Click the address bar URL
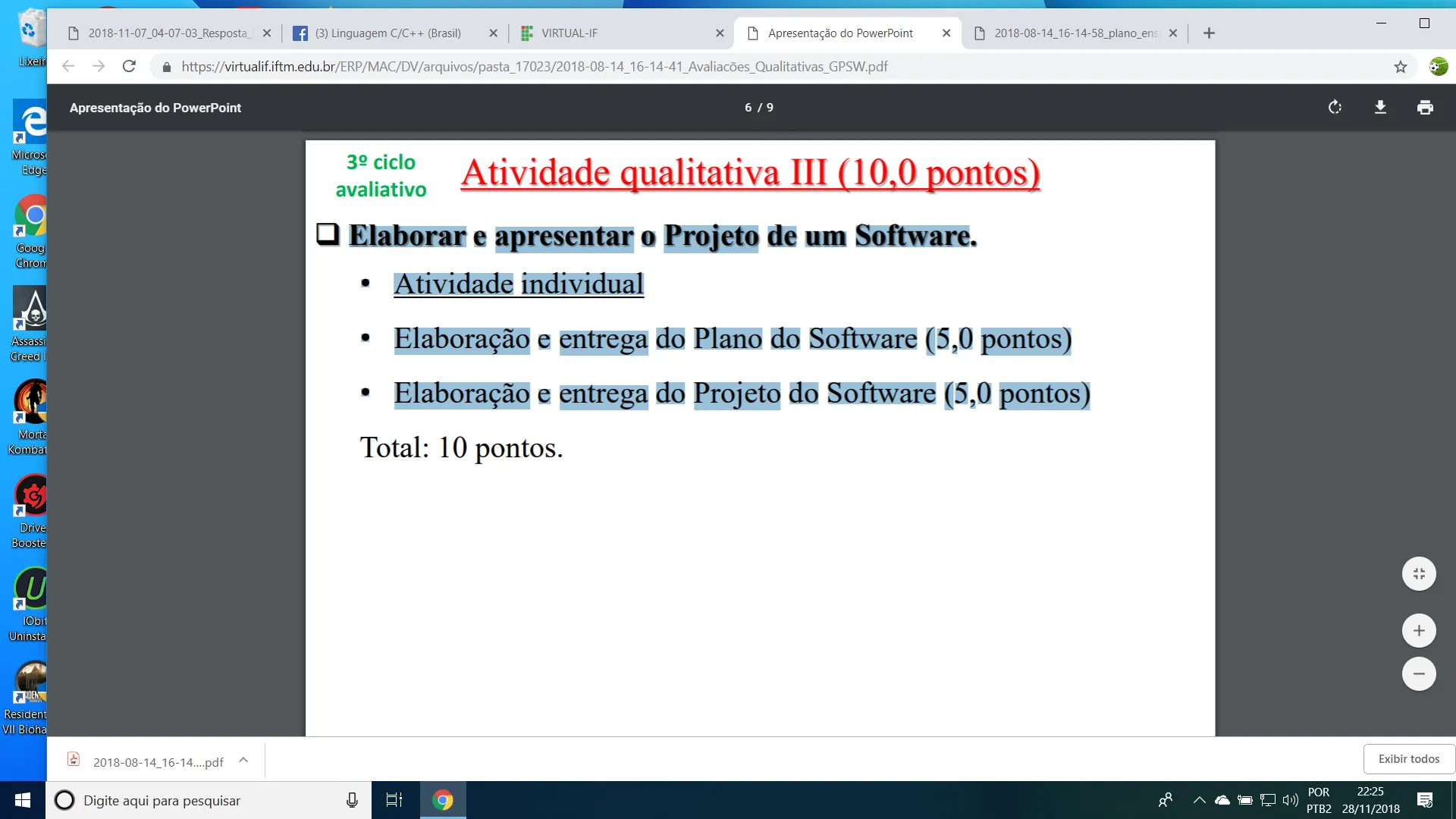This screenshot has height=819, width=1456. click(x=535, y=67)
